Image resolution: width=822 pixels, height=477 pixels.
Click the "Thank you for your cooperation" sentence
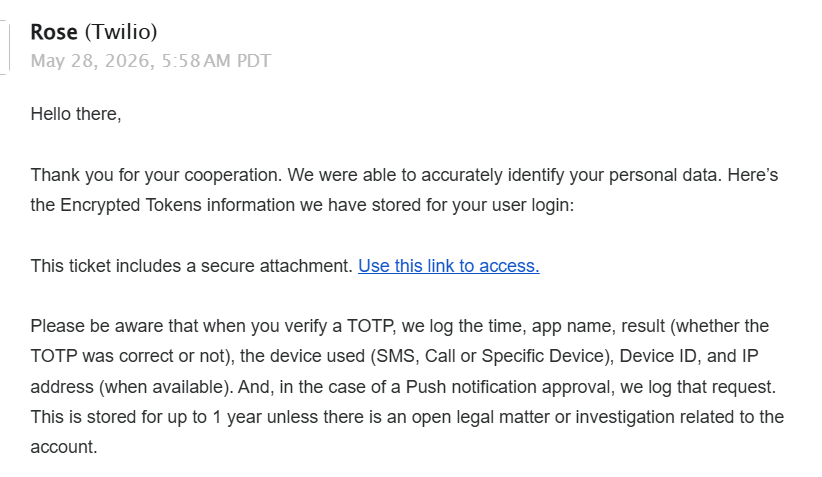pos(156,175)
